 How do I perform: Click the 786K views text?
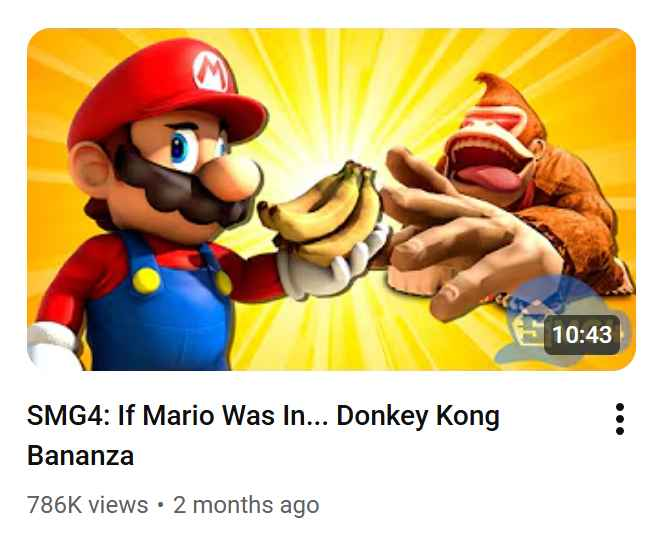click(88, 505)
